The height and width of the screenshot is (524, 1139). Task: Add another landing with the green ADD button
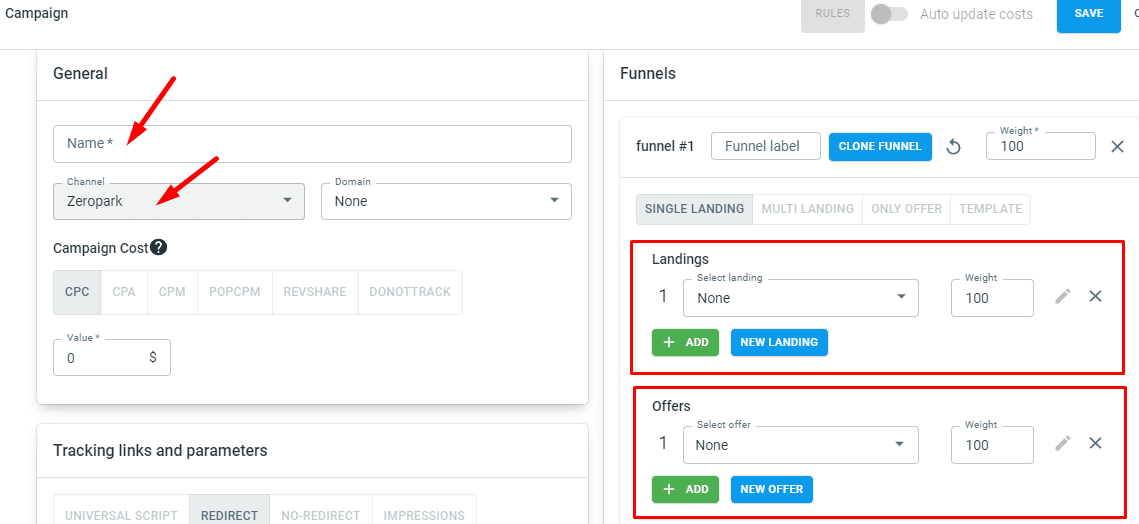click(686, 342)
